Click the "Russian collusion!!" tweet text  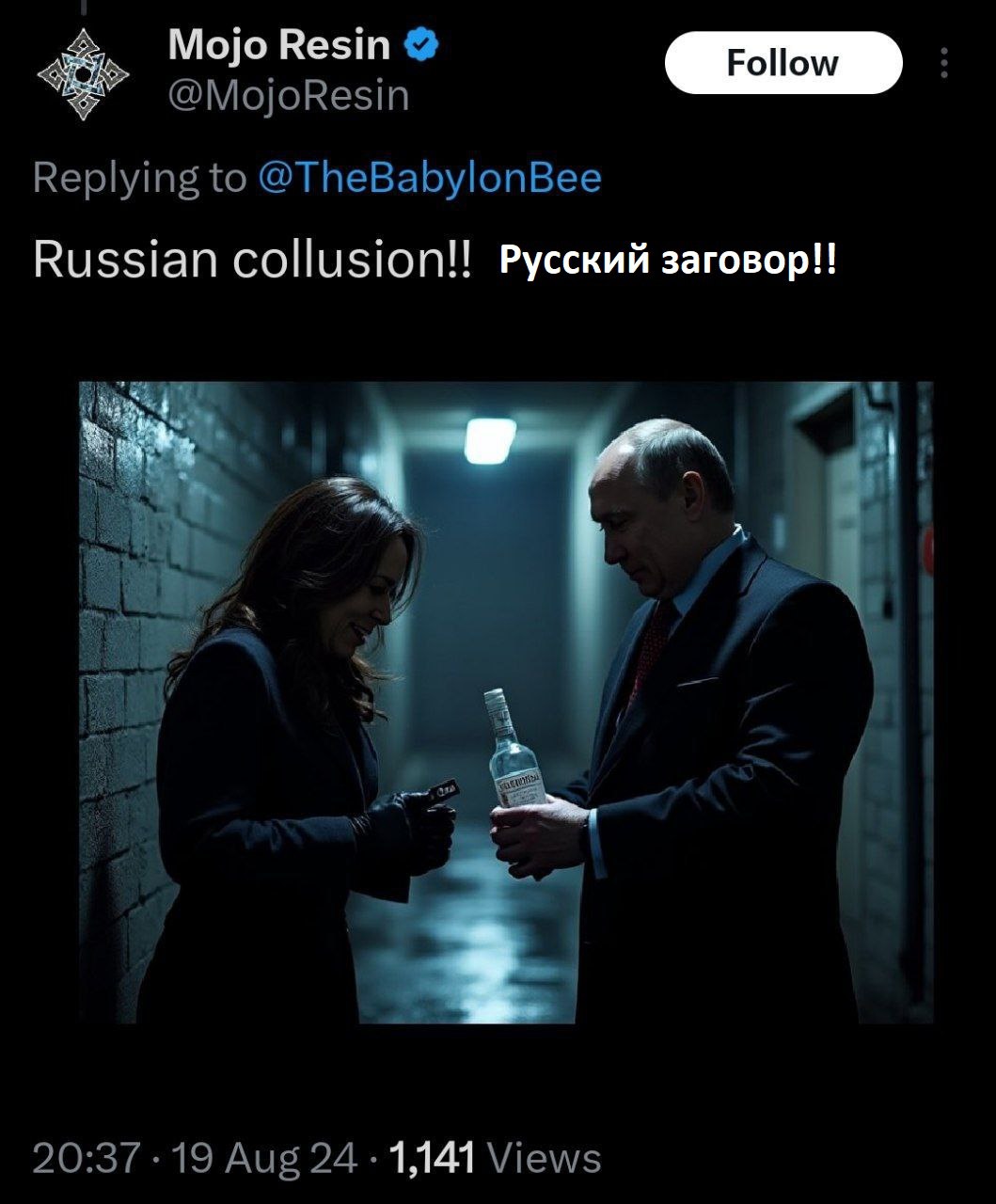251,259
